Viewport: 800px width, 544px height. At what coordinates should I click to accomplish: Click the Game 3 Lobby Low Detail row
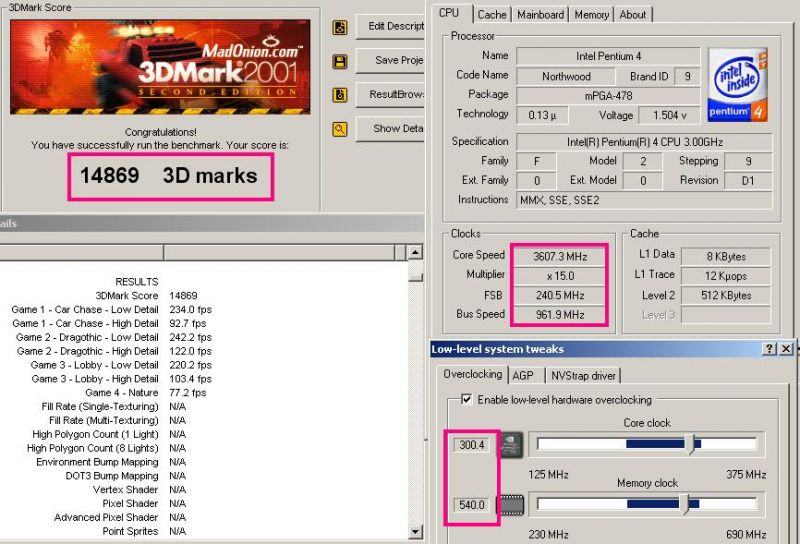[x=121, y=365]
